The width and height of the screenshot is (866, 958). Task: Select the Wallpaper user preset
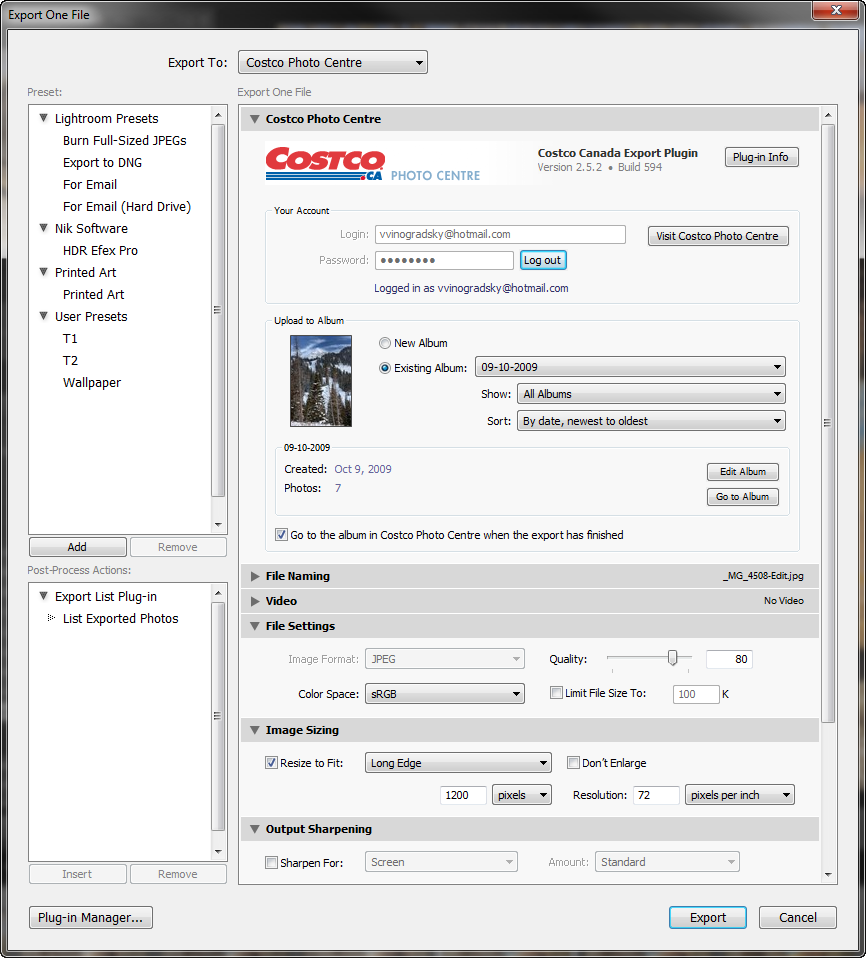pyautogui.click(x=92, y=382)
